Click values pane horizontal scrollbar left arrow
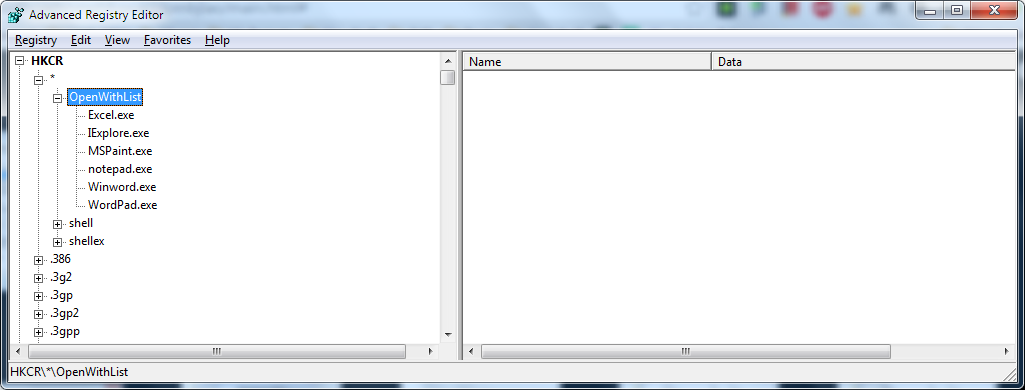This screenshot has width=1025, height=390. click(471, 351)
